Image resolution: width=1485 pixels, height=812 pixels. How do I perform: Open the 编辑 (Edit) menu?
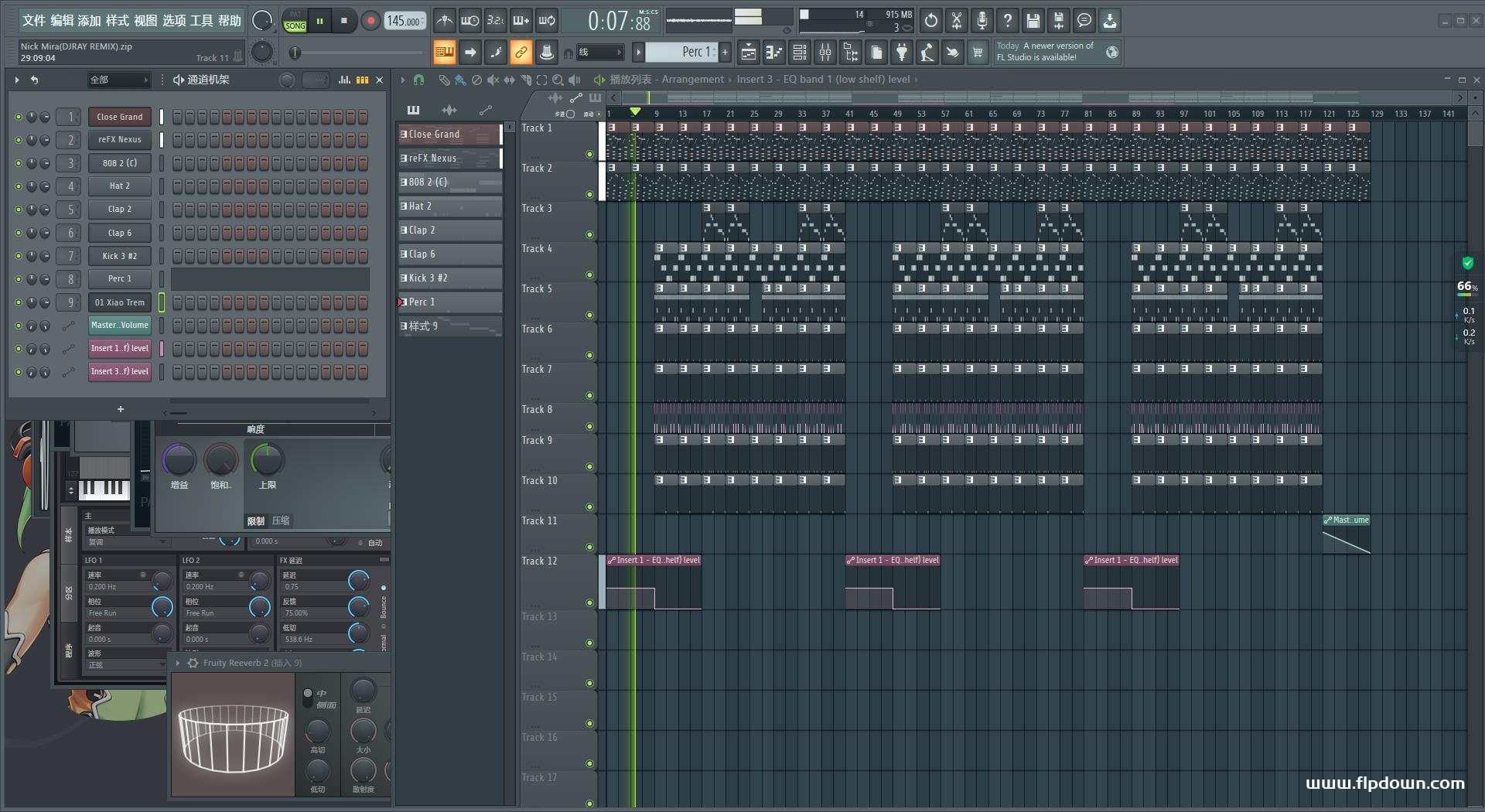point(62,21)
